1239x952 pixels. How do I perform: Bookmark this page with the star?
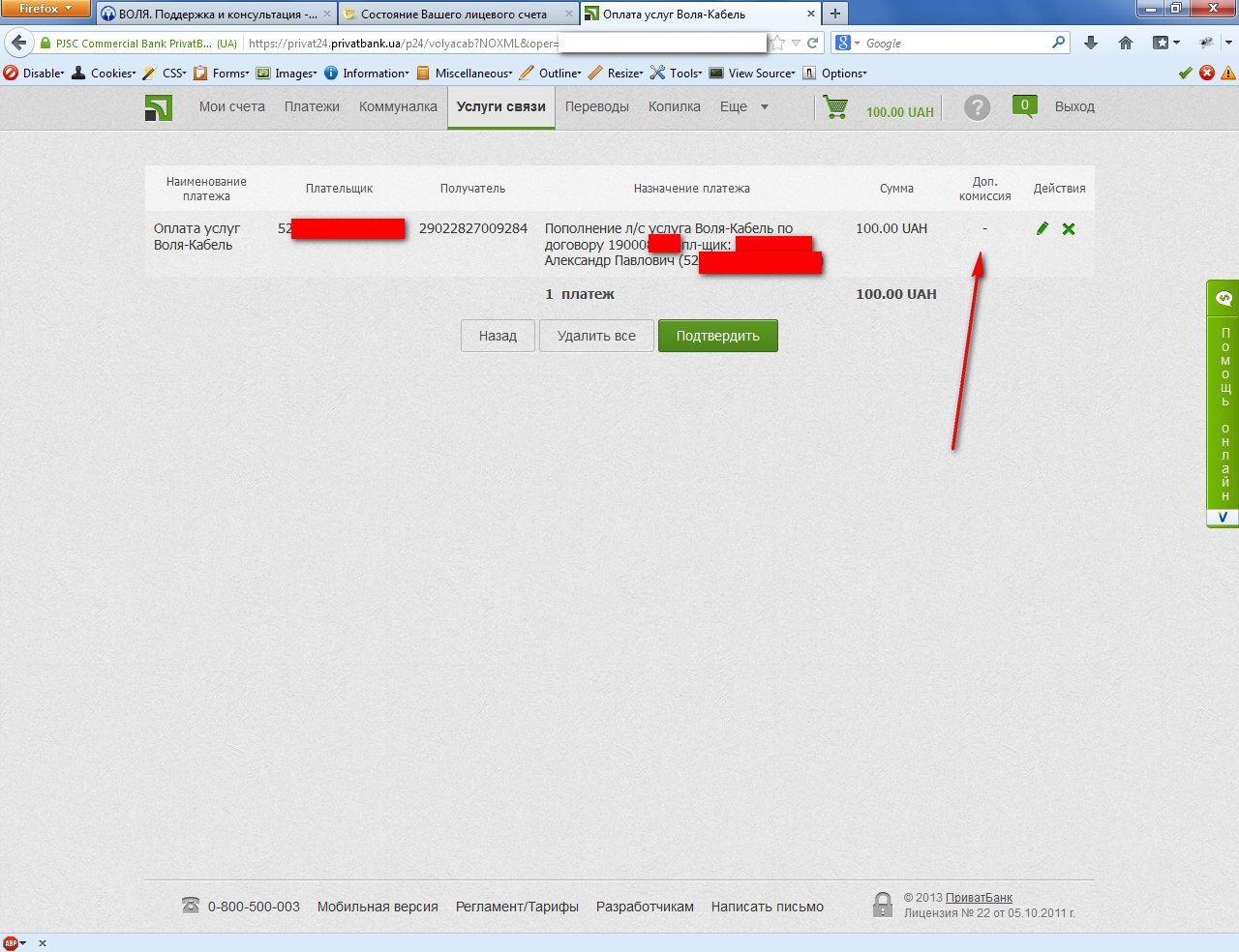tap(777, 44)
